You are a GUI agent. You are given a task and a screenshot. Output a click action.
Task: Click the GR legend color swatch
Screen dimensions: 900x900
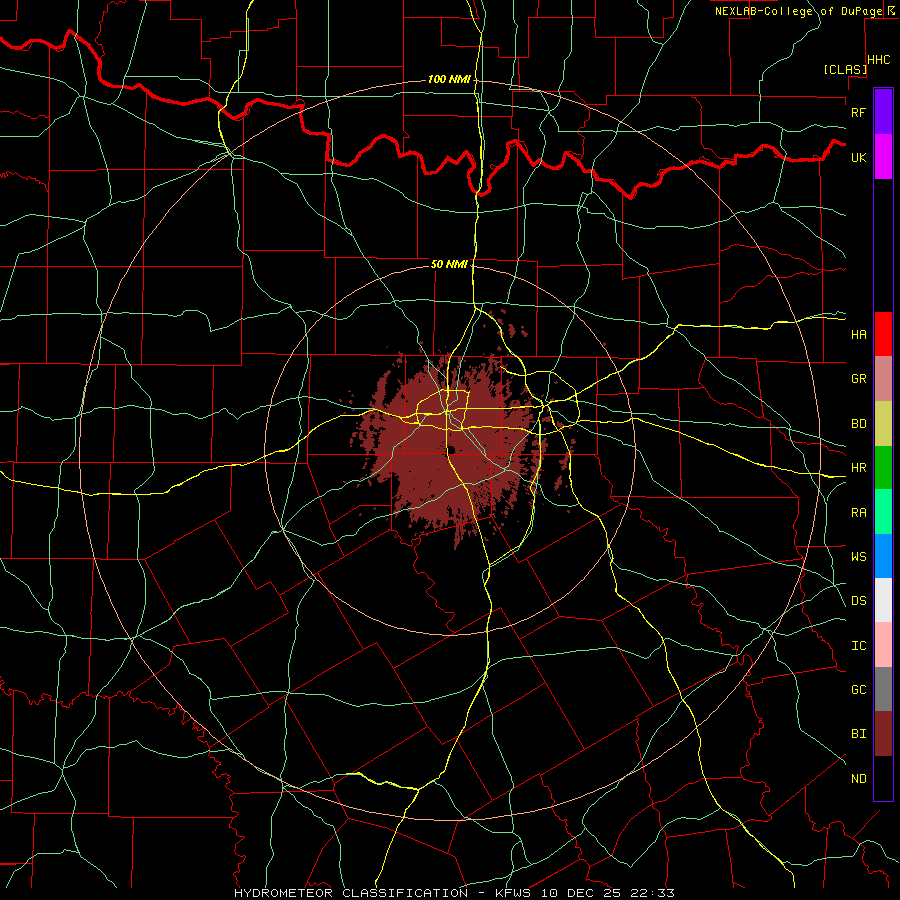tap(883, 379)
